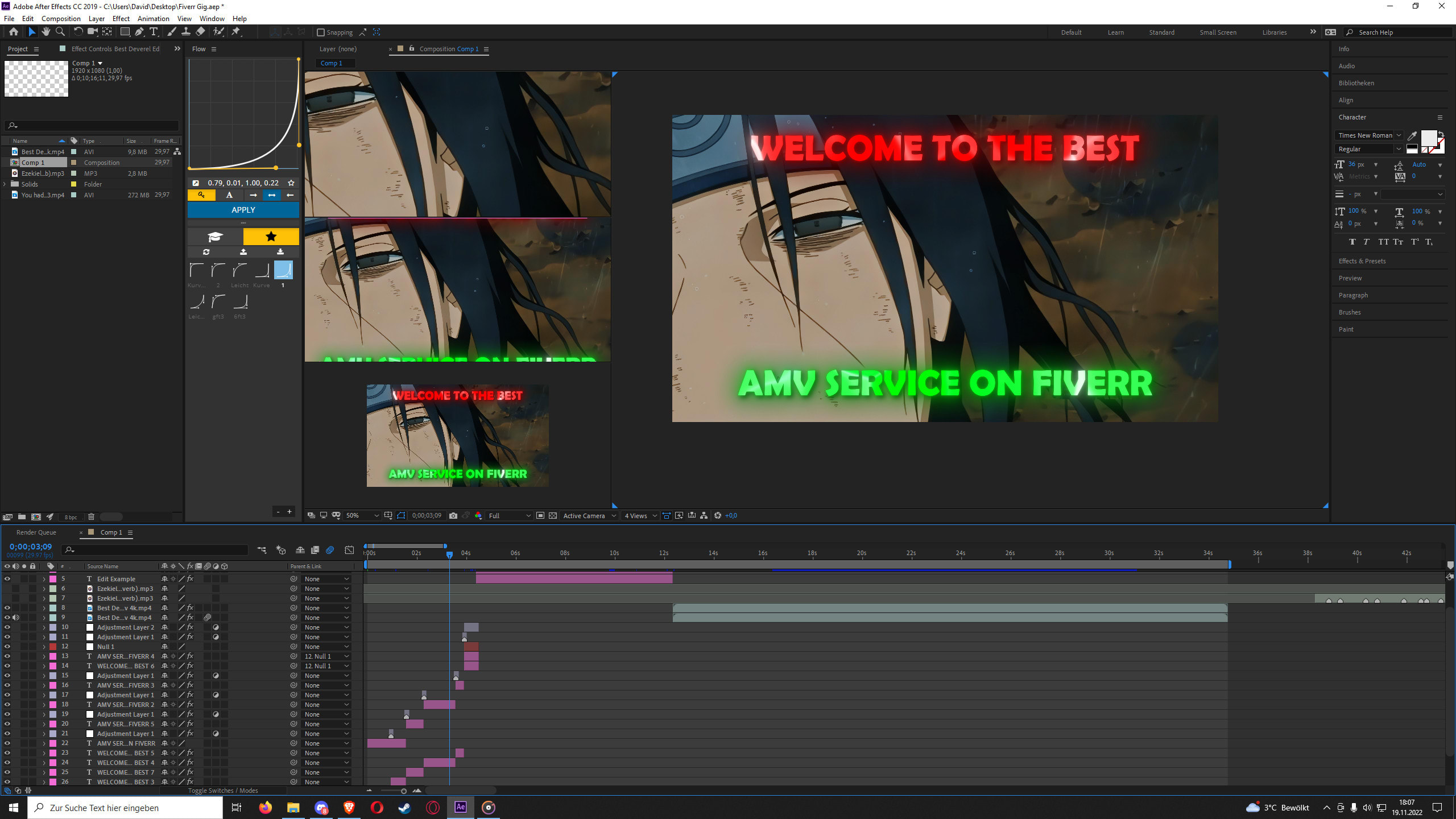
Task: Open the Composition menu
Action: (61, 18)
